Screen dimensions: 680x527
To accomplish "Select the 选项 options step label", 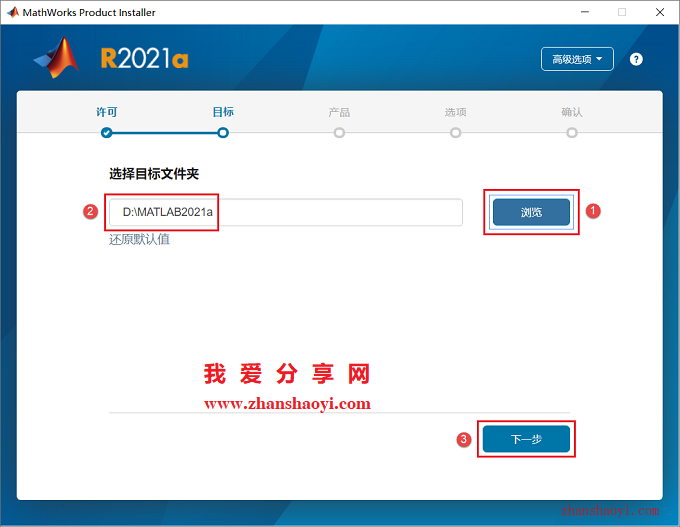I will coord(455,112).
